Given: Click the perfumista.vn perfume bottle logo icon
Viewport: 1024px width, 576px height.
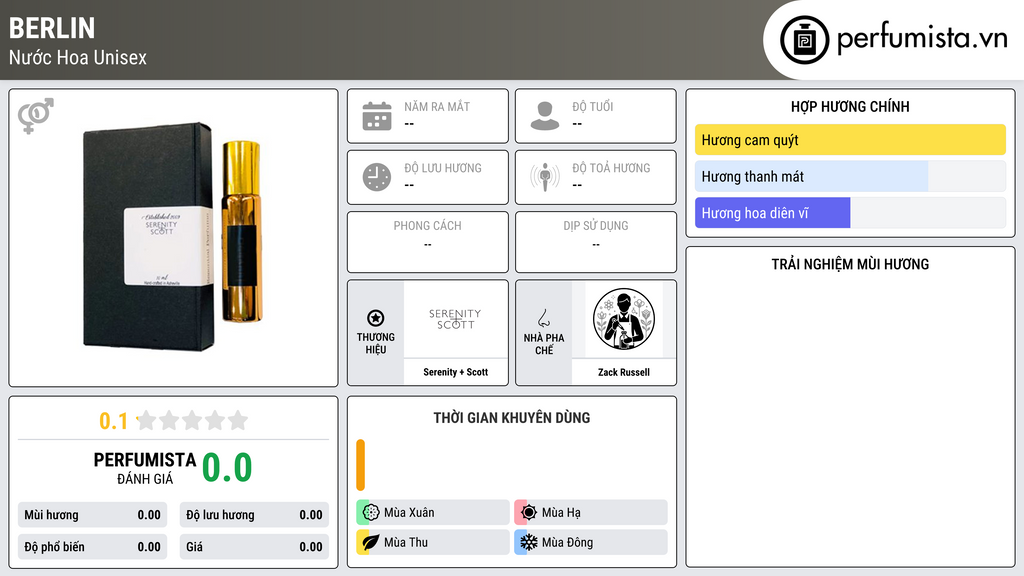Looking at the screenshot, I should 805,40.
